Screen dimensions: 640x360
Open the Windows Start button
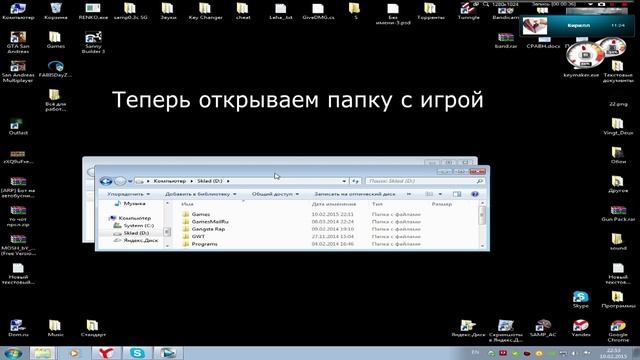[14, 353]
